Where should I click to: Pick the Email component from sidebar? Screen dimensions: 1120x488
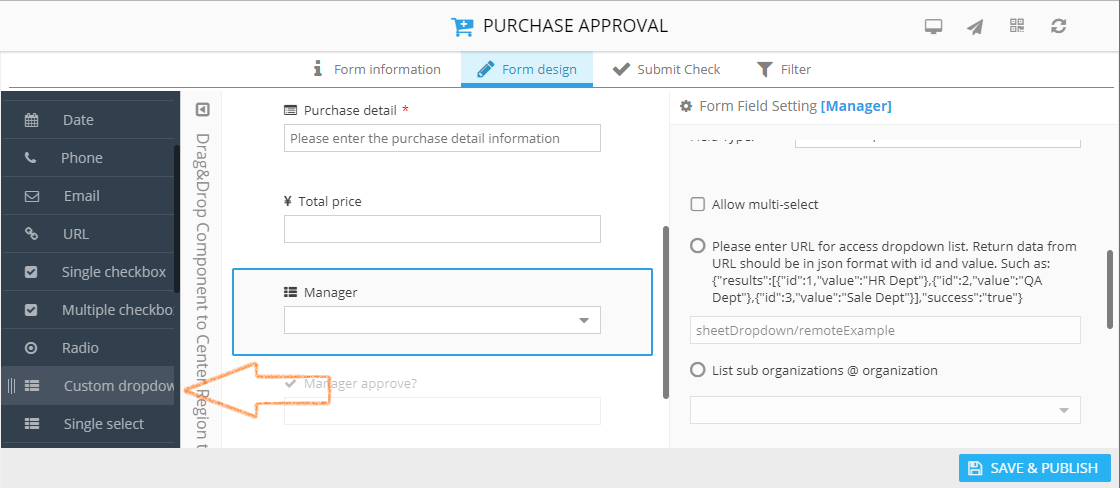pyautogui.click(x=81, y=196)
